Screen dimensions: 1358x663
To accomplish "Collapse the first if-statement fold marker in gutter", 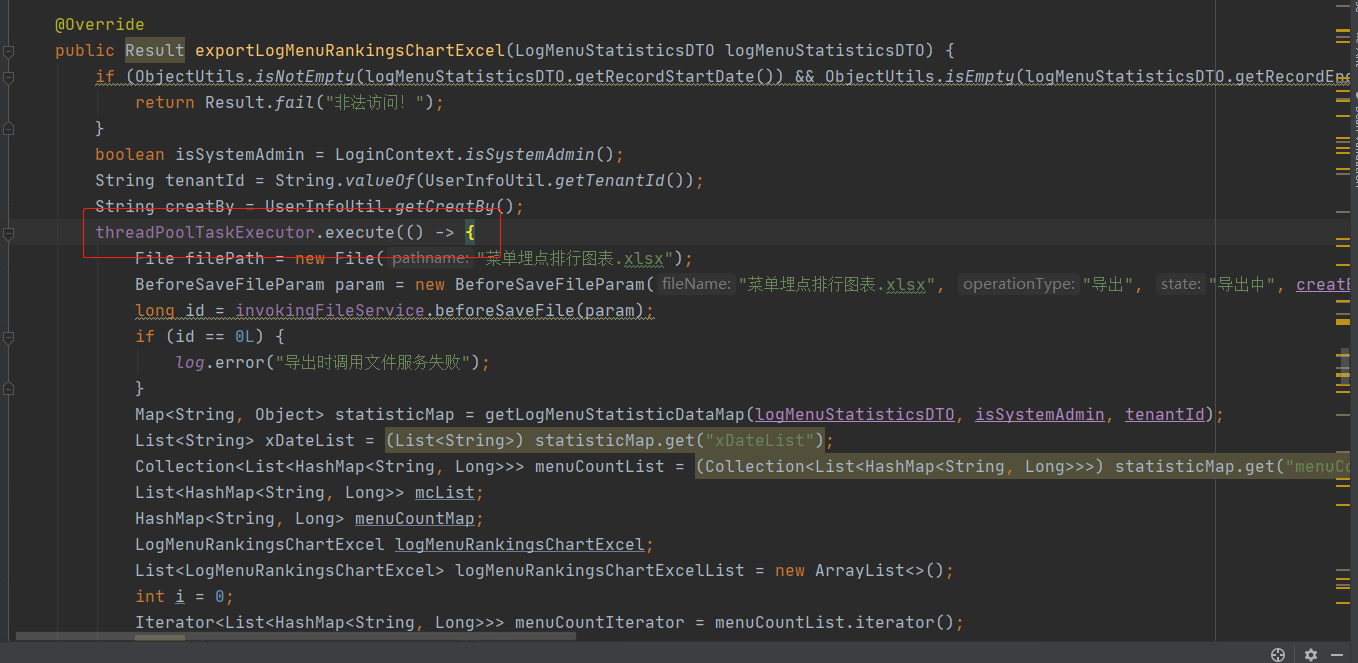I will coord(8,76).
